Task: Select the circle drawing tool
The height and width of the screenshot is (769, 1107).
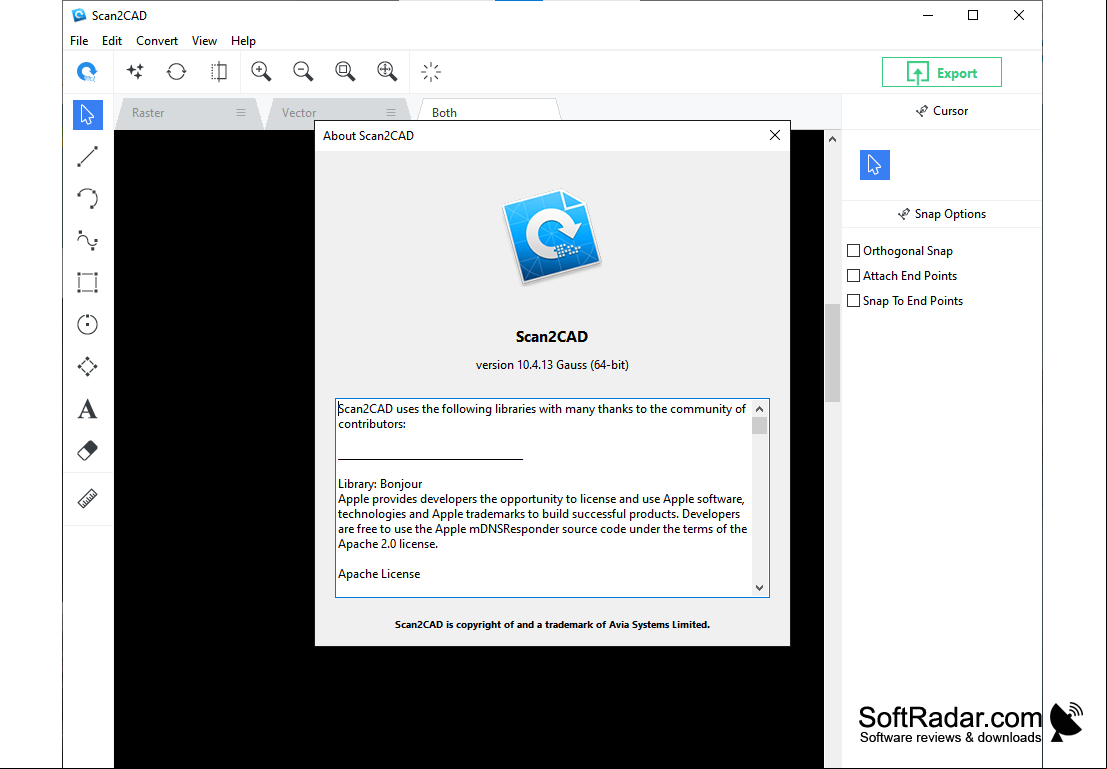Action: [88, 325]
